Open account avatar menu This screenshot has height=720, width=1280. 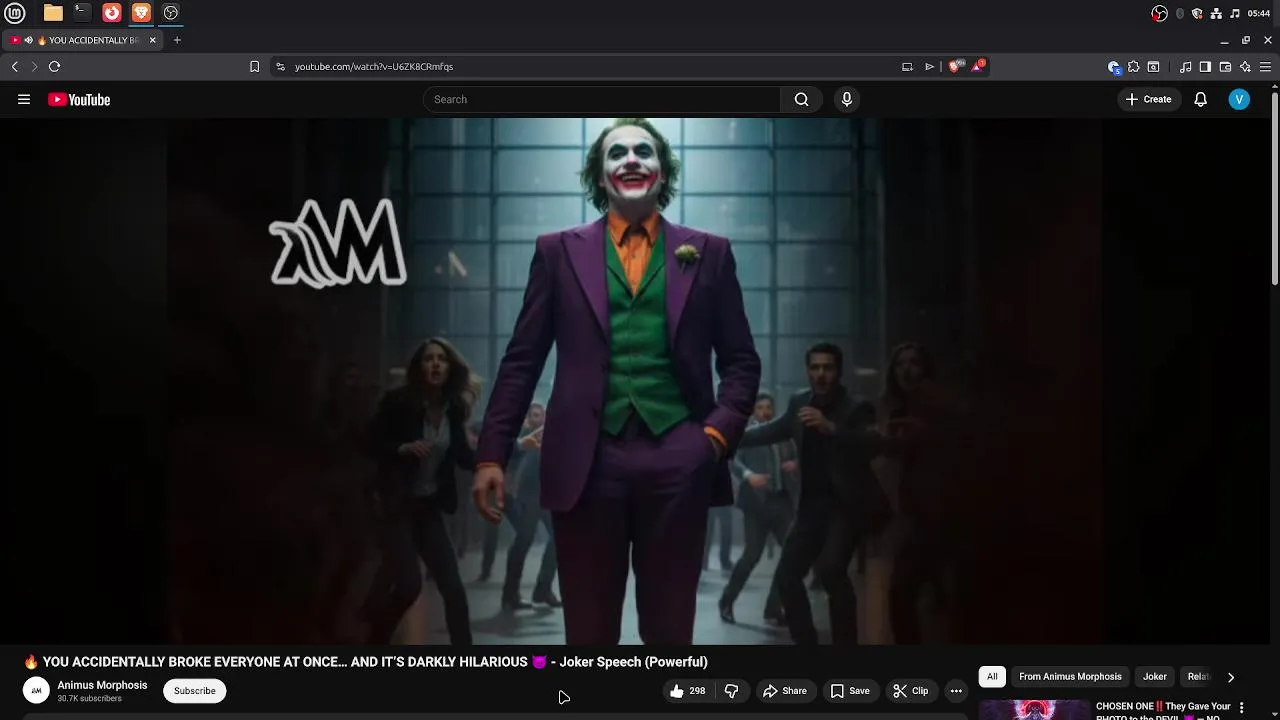point(1239,99)
